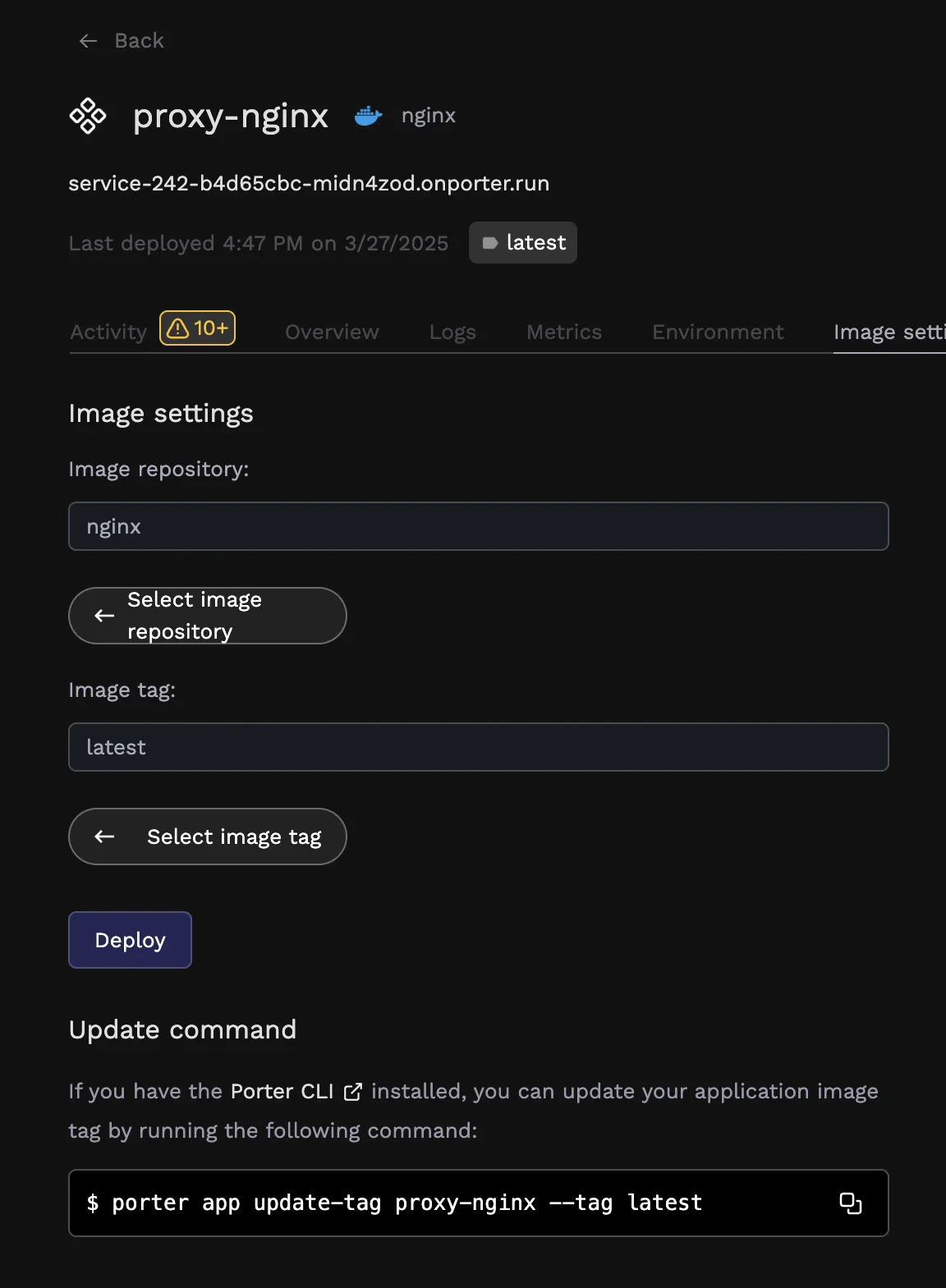Switch to the Environment tab
This screenshot has width=946, height=1288.
click(x=717, y=332)
